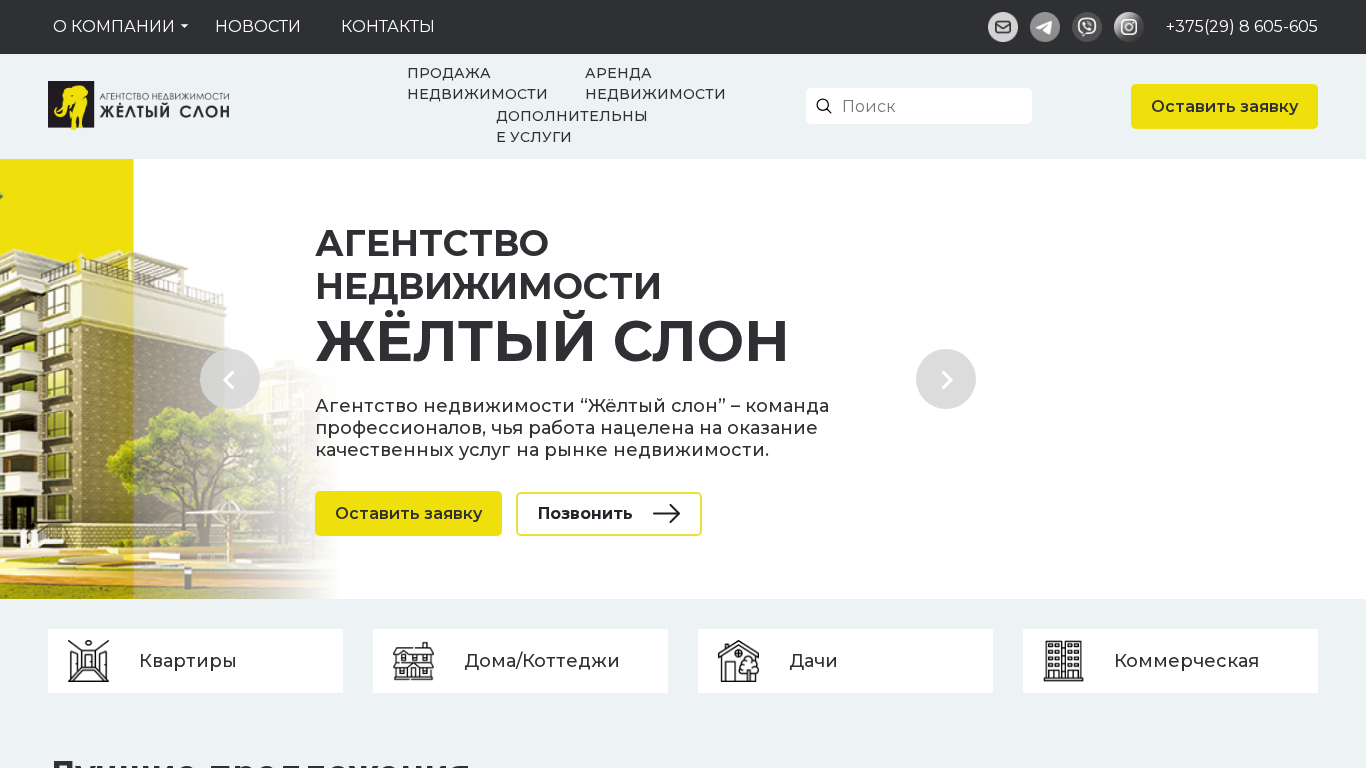1366x768 pixels.
Task: Open the Telegram icon link
Action: click(1045, 27)
